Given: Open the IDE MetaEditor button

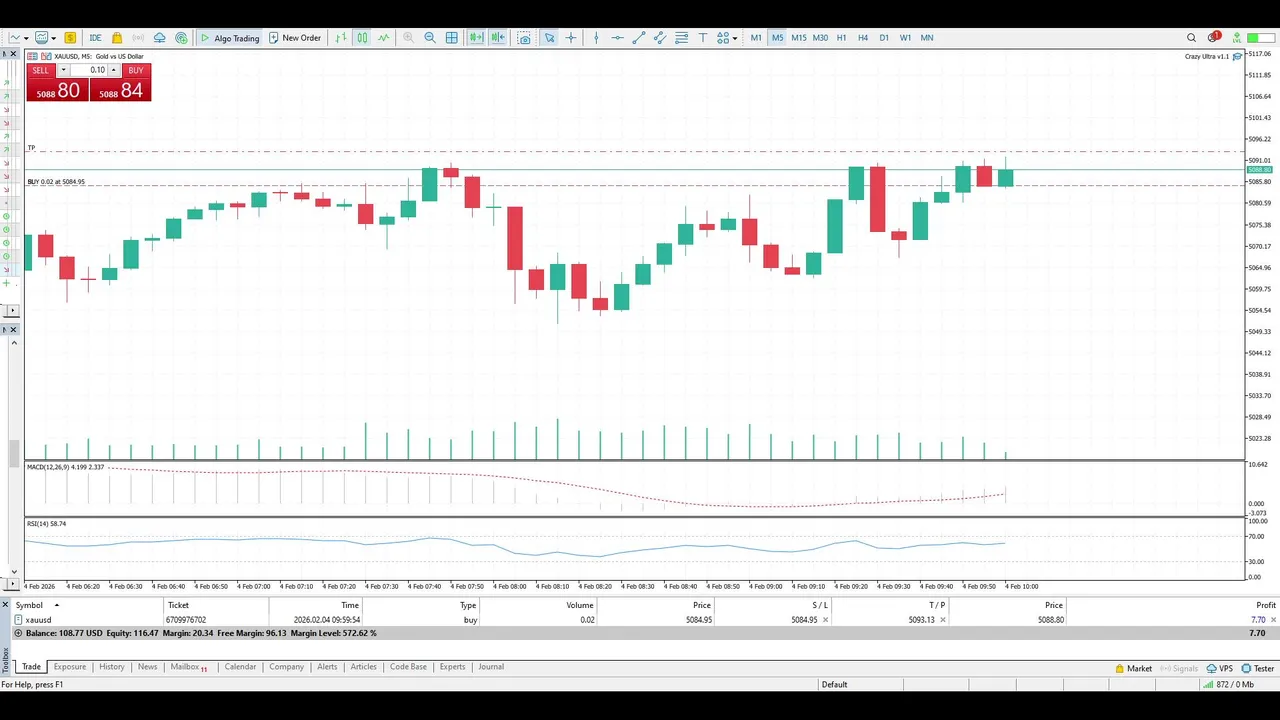Looking at the screenshot, I should (x=95, y=38).
